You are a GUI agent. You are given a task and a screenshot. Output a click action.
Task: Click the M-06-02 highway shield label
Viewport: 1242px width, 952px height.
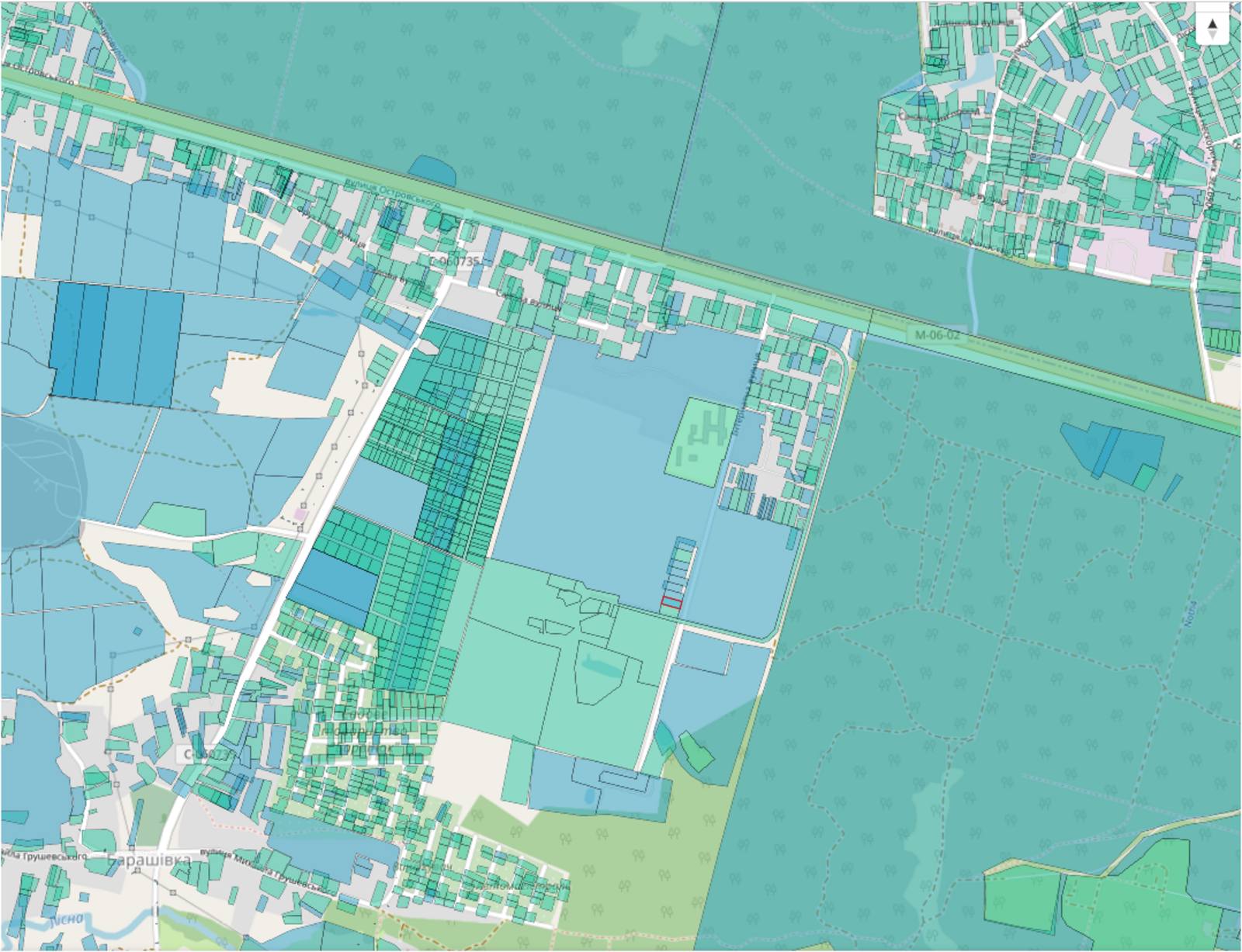[x=937, y=335]
